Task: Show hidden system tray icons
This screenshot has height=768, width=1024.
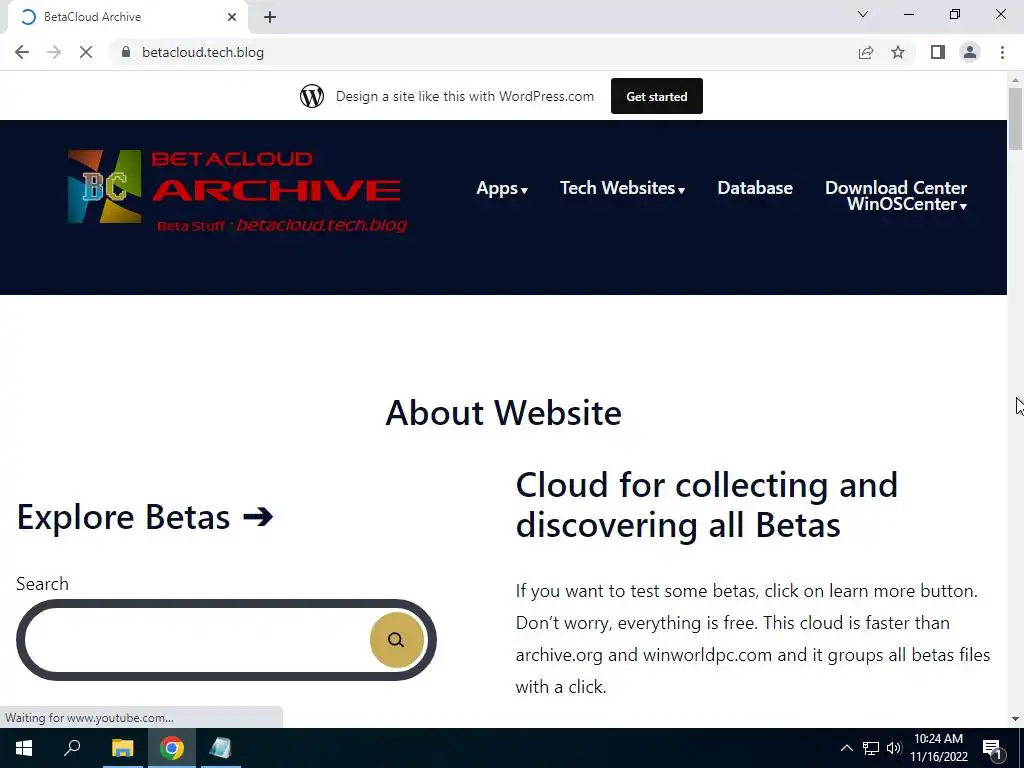Action: [846, 748]
